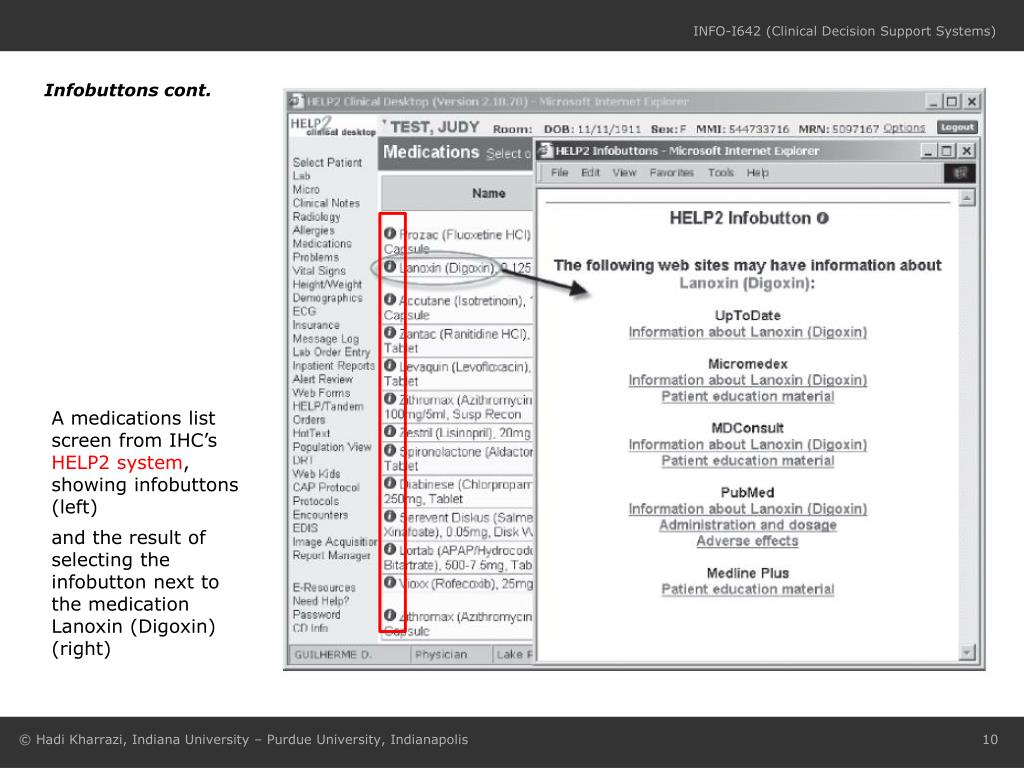Click scroll up arrow in Infobuttons window

(967, 198)
